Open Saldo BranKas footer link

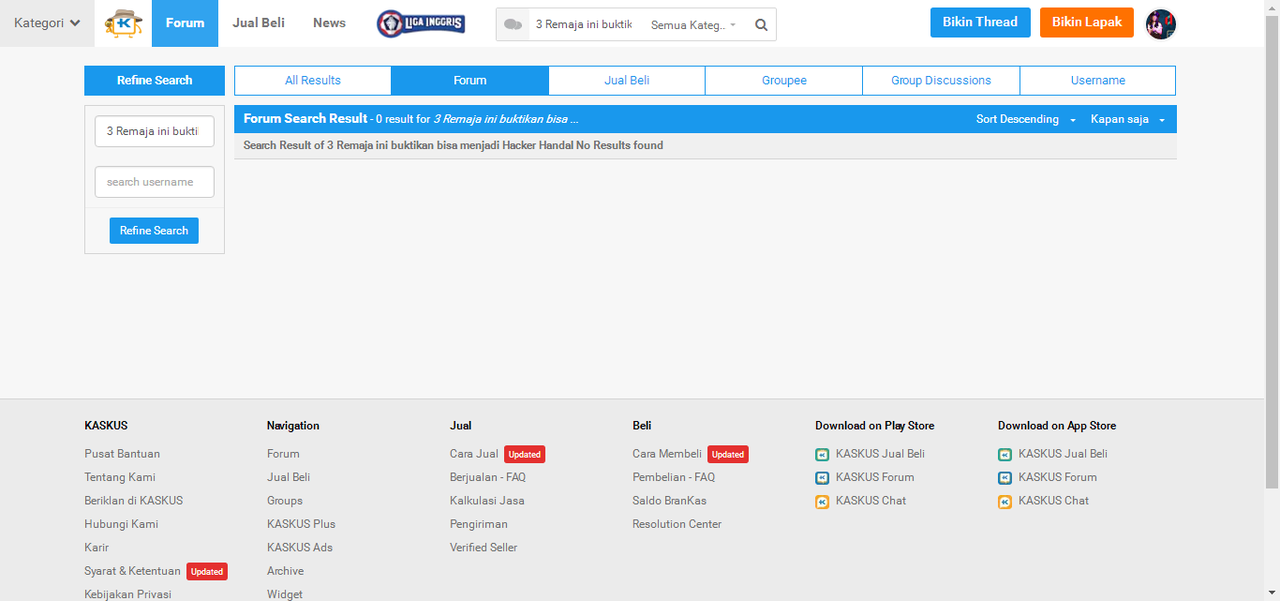pyautogui.click(x=669, y=501)
